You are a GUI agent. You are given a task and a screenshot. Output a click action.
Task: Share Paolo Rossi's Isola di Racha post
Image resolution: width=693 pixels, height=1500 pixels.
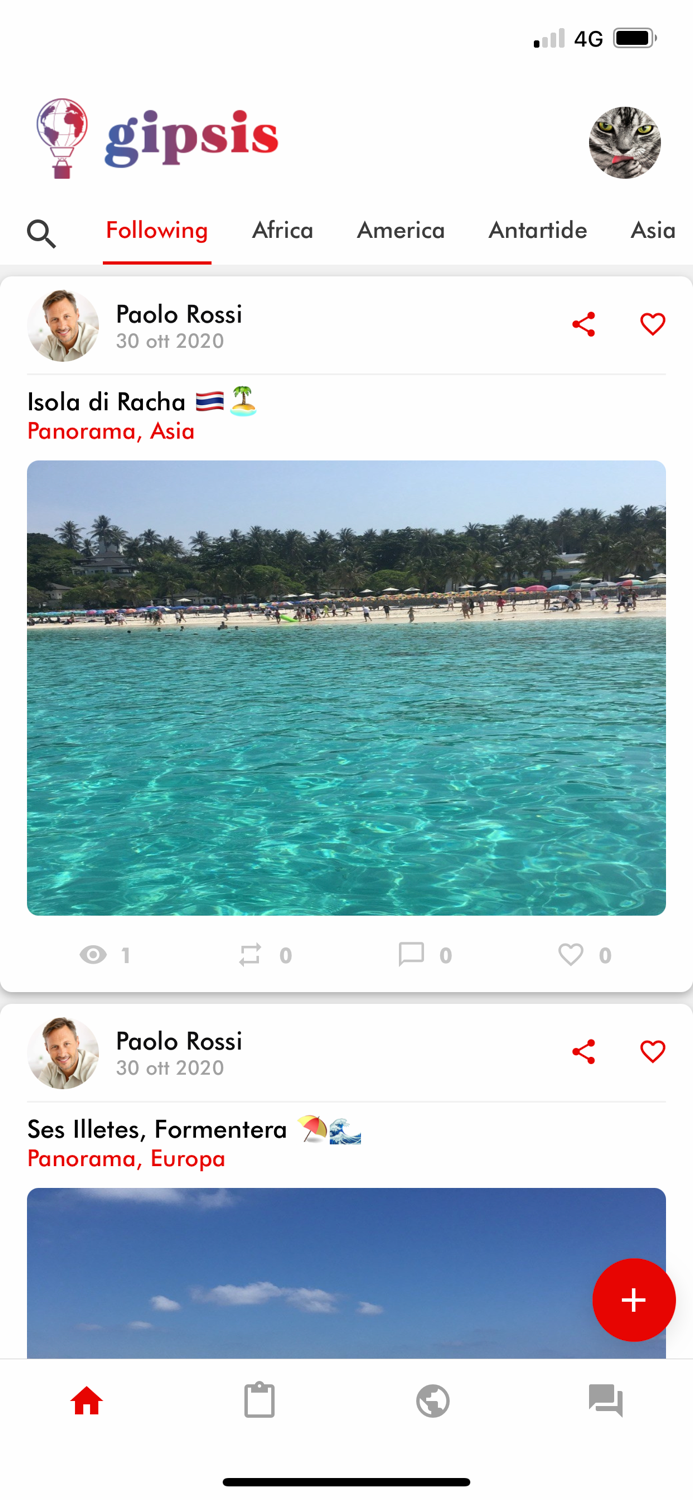pyautogui.click(x=583, y=324)
